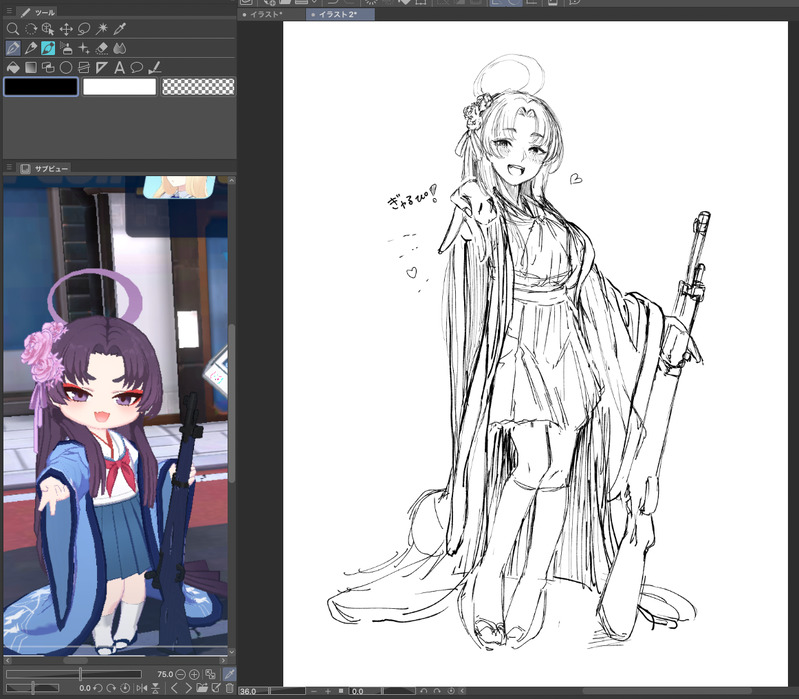Fit Sub View image to window
This screenshot has height=699, width=799.
click(x=210, y=674)
